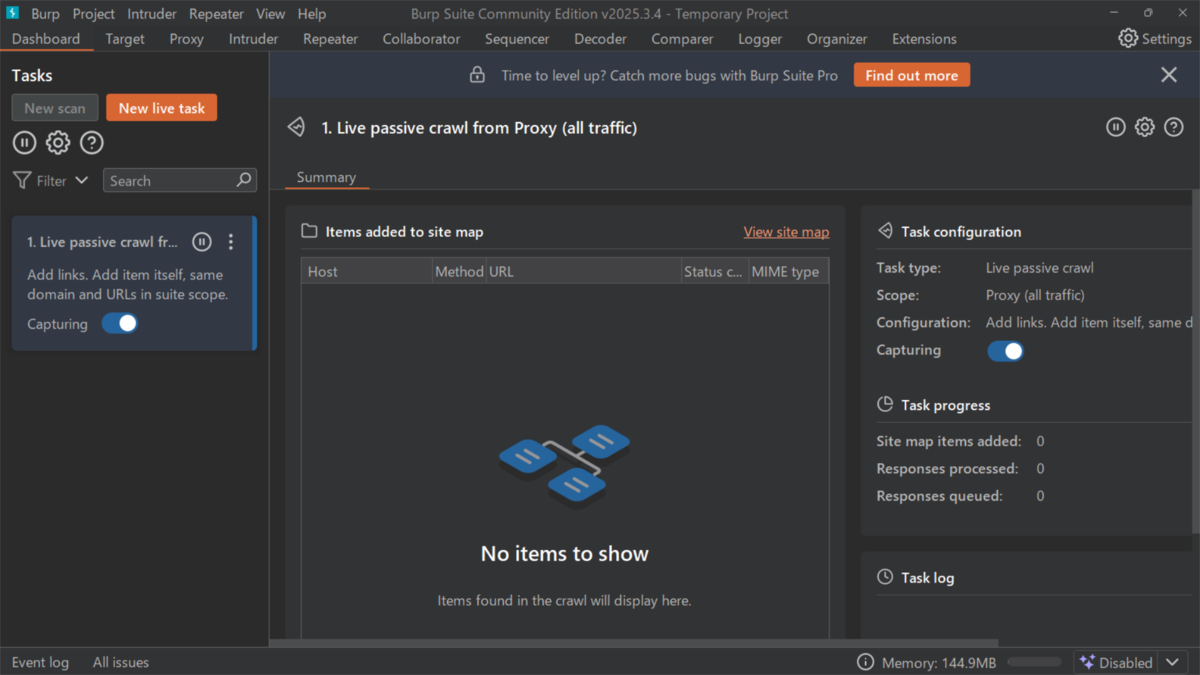This screenshot has height=675, width=1200.
Task: Switch to the Extensions tab
Action: coord(924,39)
